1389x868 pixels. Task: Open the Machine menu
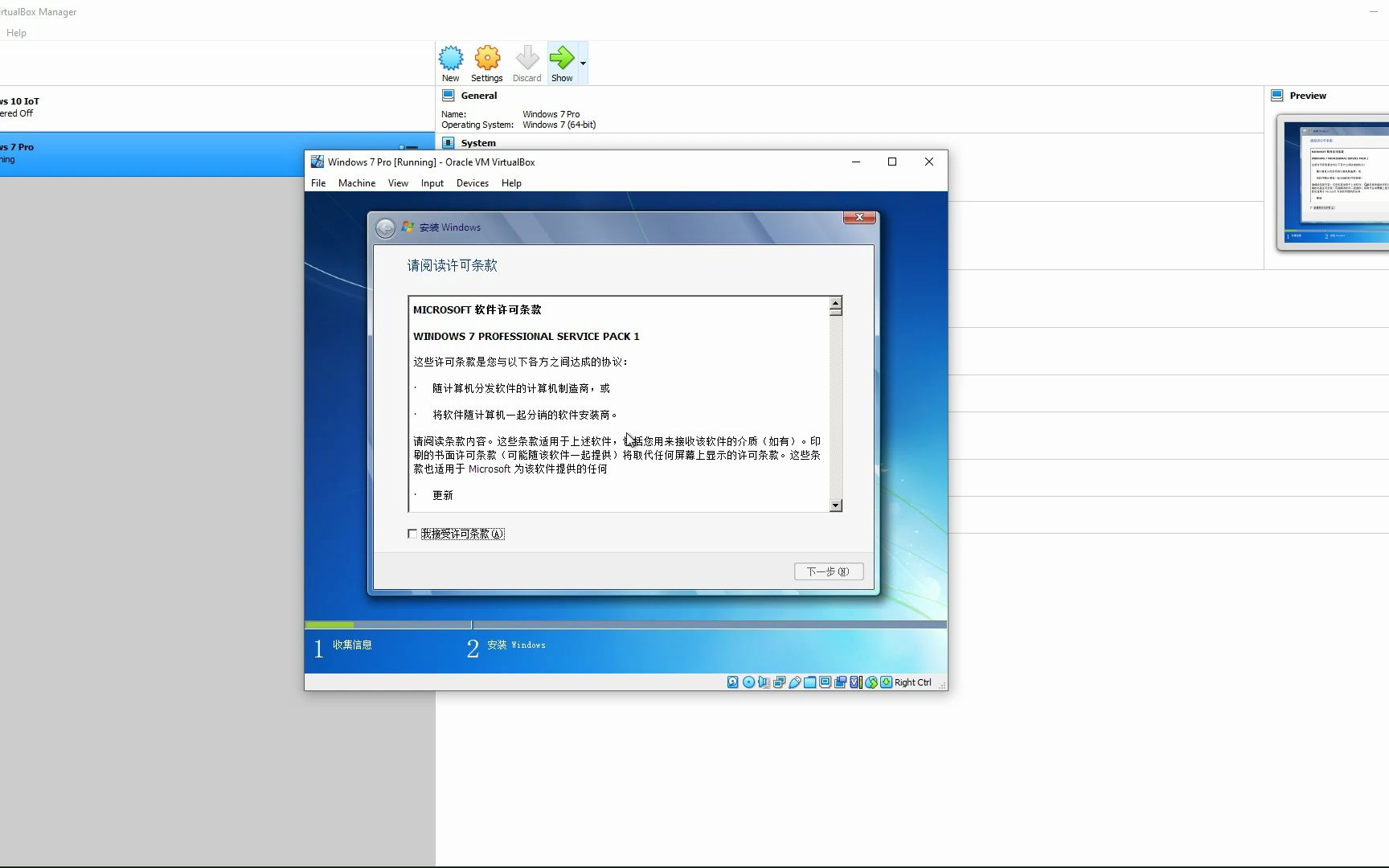click(357, 183)
